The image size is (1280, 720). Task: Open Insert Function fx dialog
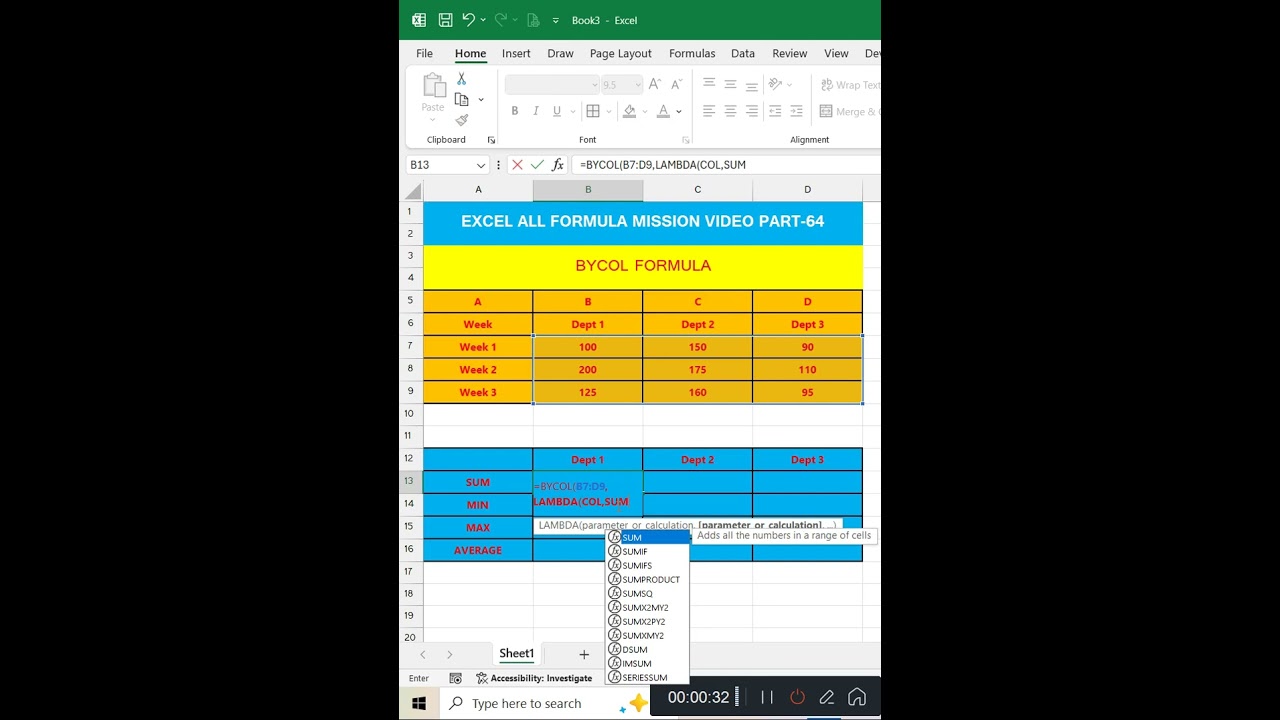tap(558, 165)
